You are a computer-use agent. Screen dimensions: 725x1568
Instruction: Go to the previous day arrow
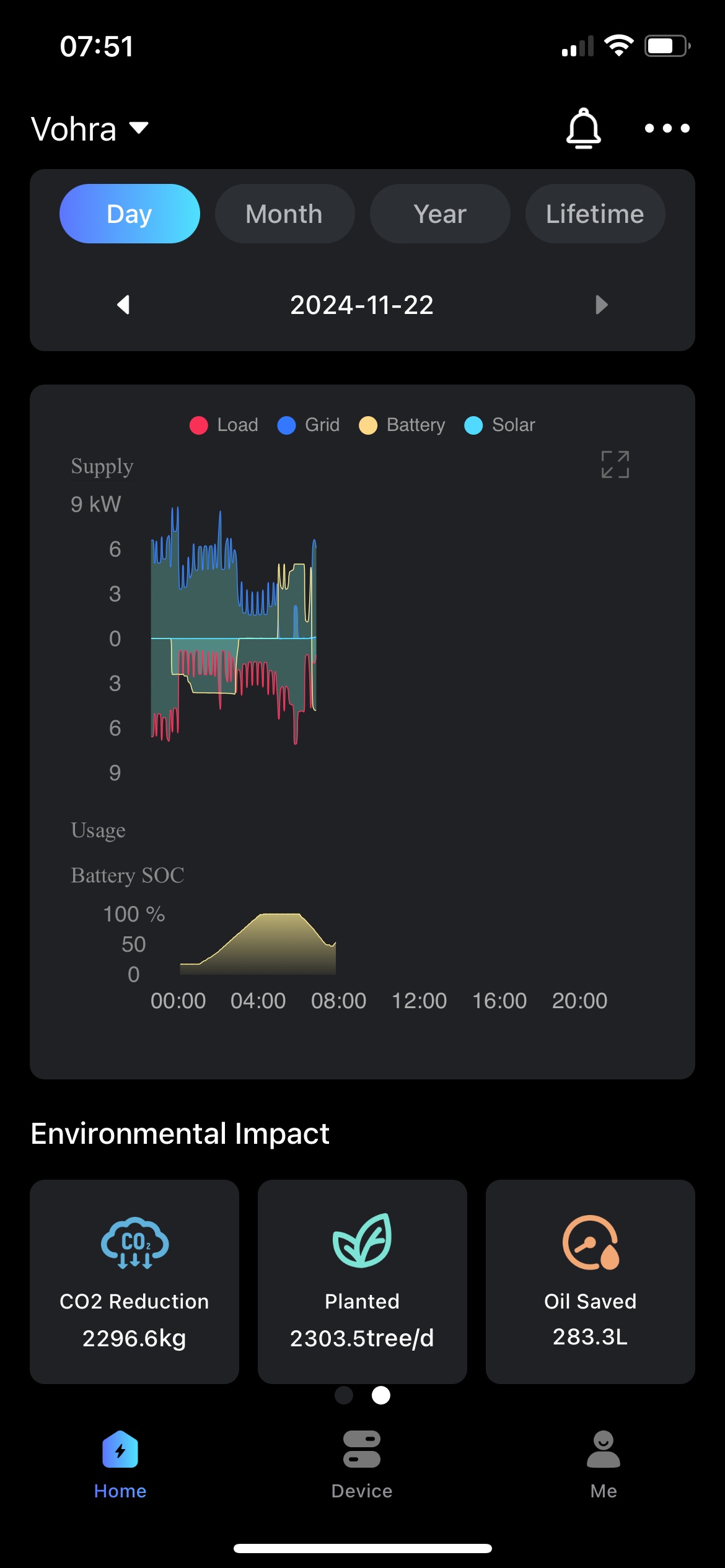pos(123,305)
